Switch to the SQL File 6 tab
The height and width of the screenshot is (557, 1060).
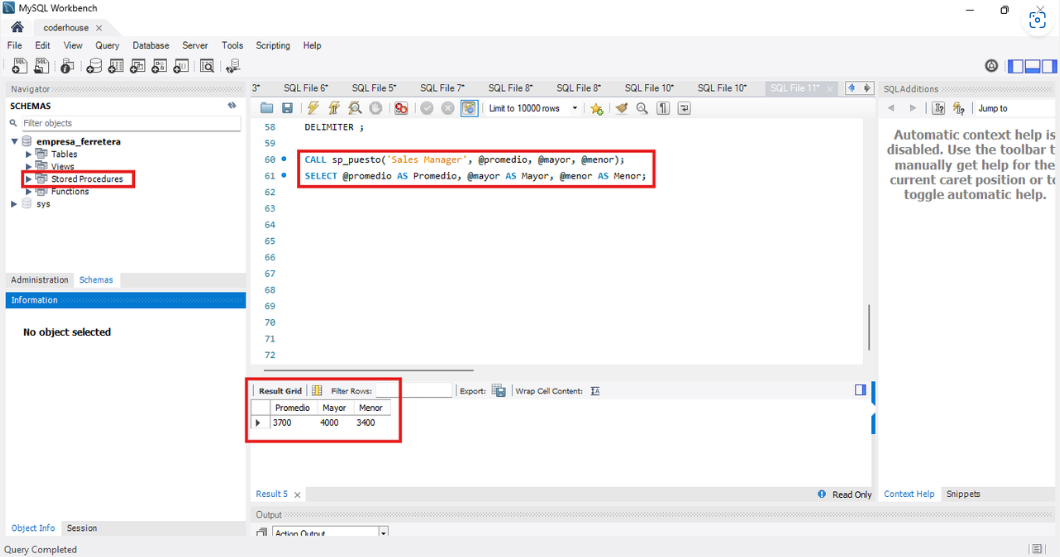pyautogui.click(x=306, y=88)
